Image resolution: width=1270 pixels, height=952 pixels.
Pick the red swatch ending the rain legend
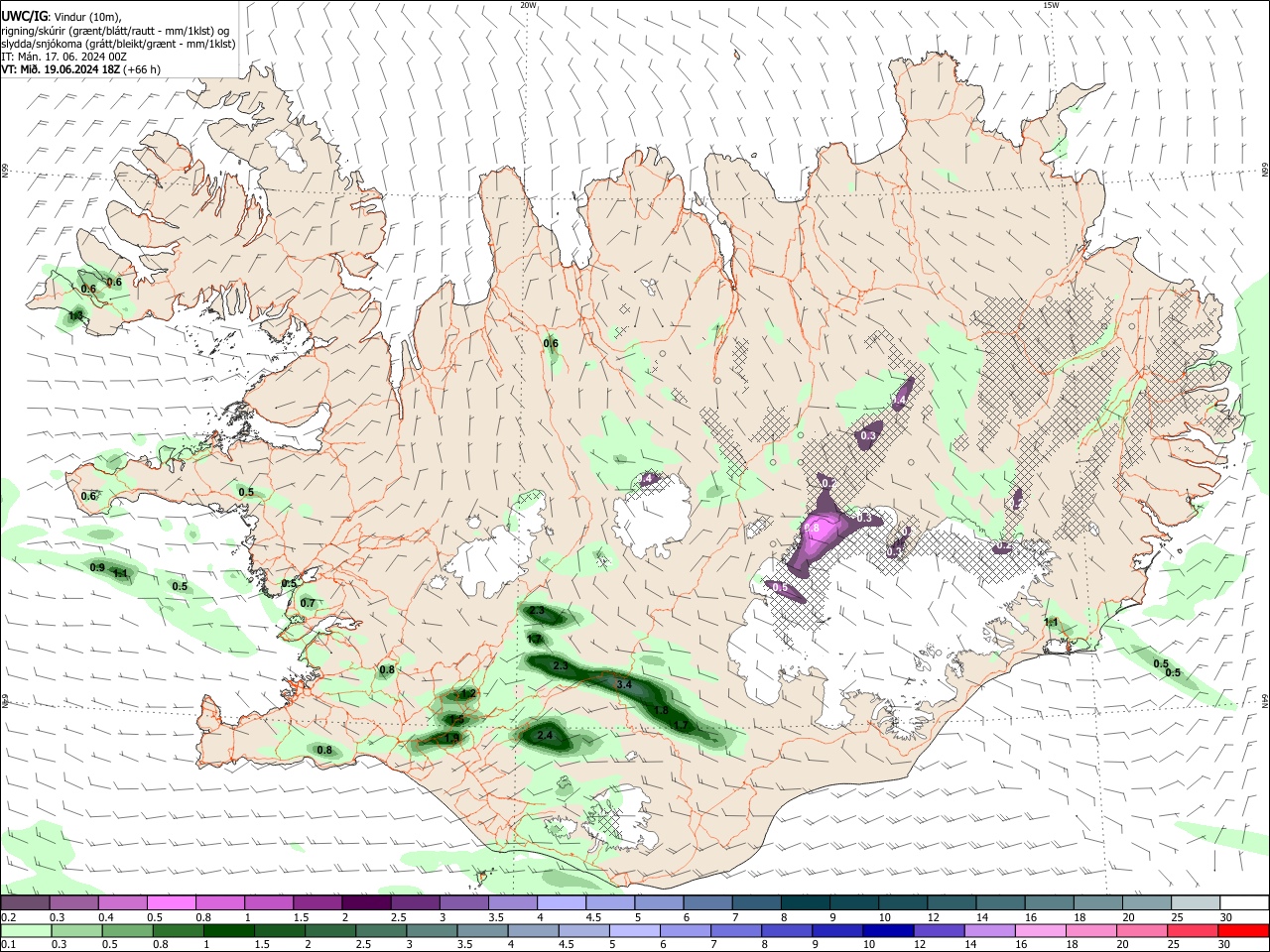(x=1243, y=930)
